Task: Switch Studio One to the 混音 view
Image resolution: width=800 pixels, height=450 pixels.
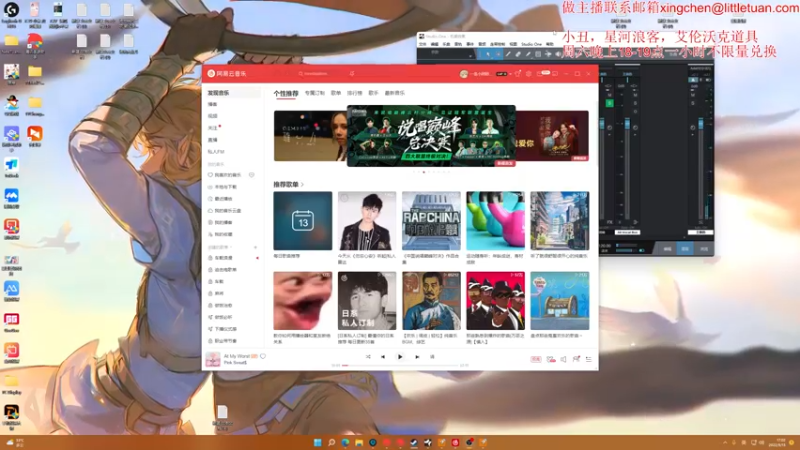Action: pos(685,249)
